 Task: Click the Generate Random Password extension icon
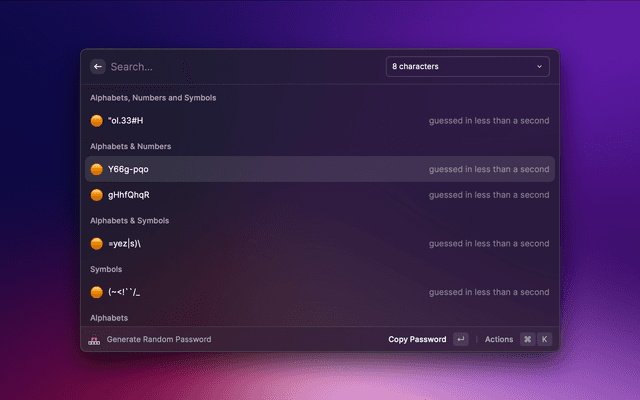point(95,340)
